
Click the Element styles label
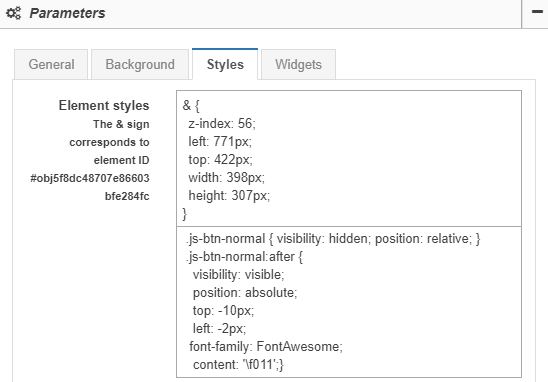pyautogui.click(x=104, y=105)
